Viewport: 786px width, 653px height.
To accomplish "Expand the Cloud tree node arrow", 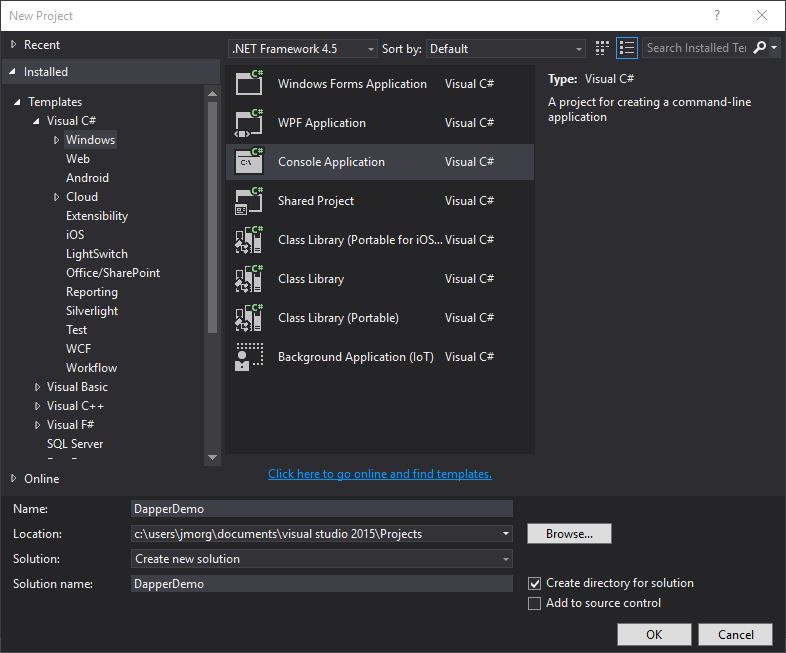I will pyautogui.click(x=56, y=197).
